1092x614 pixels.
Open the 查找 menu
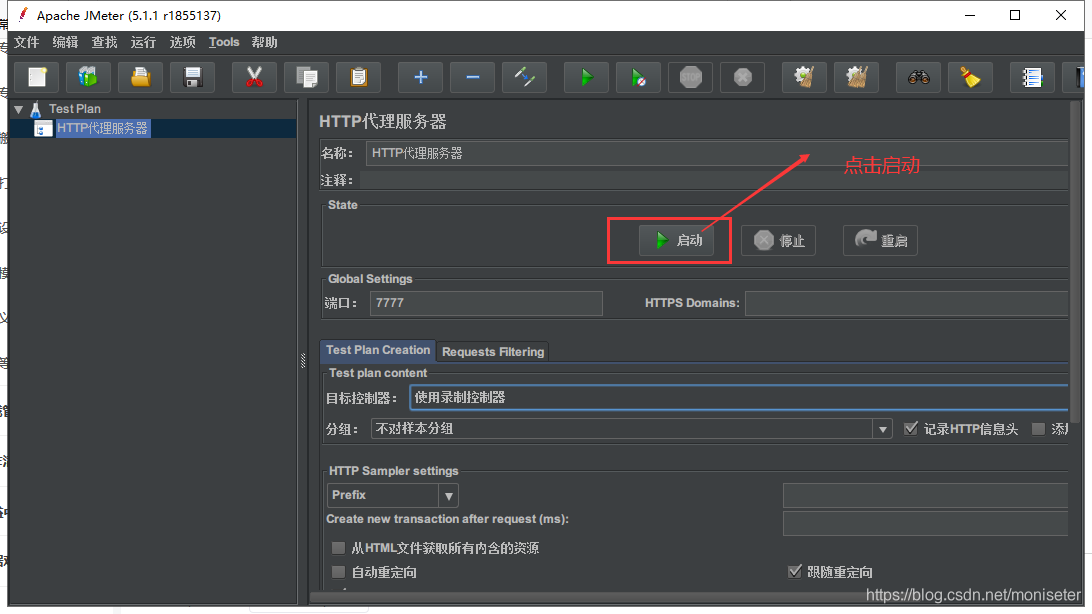click(104, 42)
